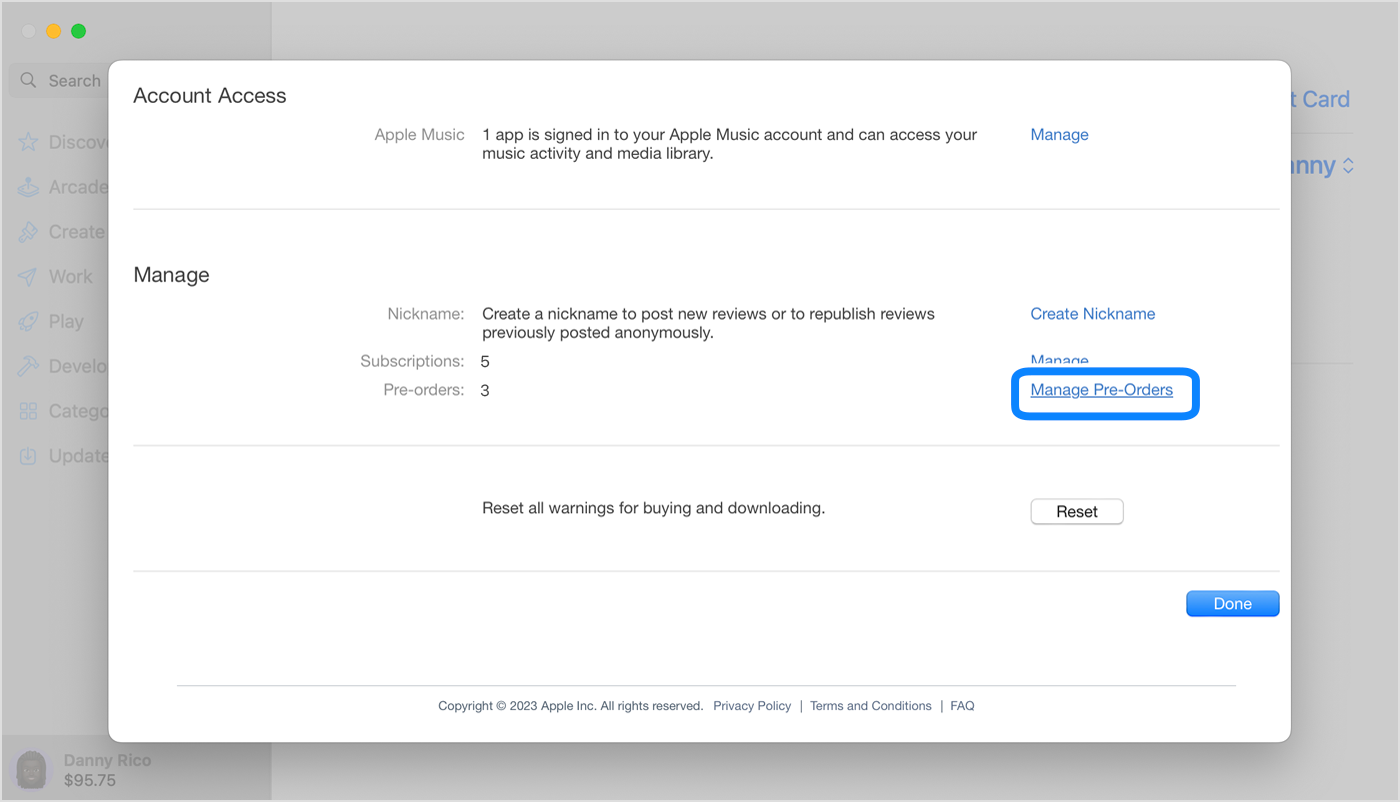Click the Subscriptions count value 5

pos(485,361)
